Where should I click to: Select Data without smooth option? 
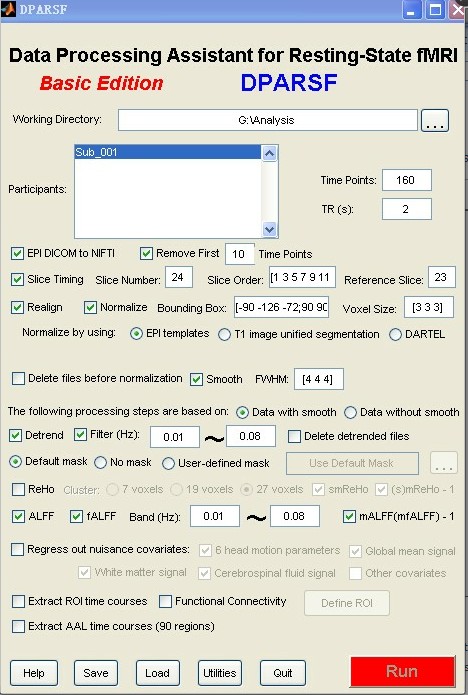click(x=350, y=413)
